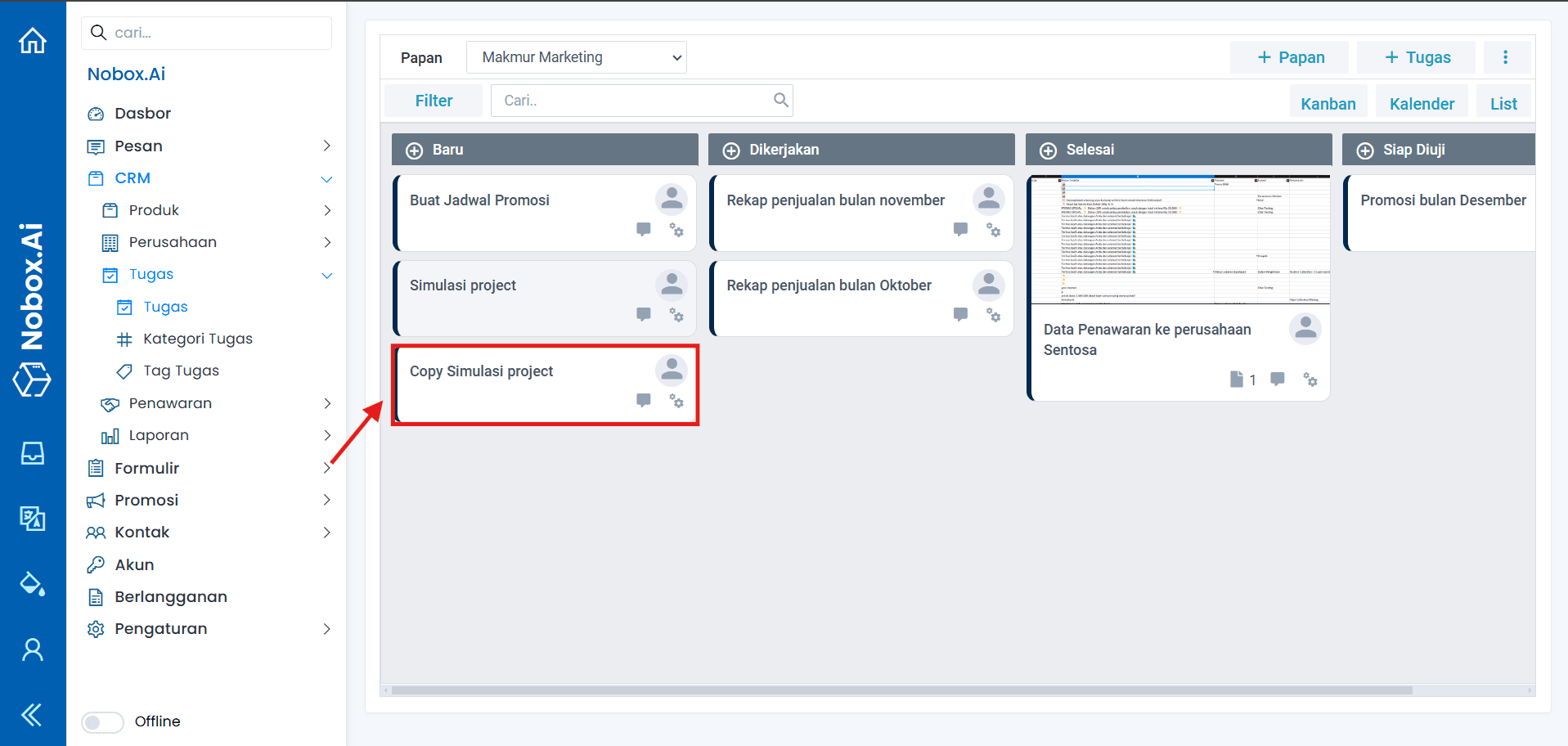Click the Filter button above the board
The image size is (1568, 746).
click(434, 100)
